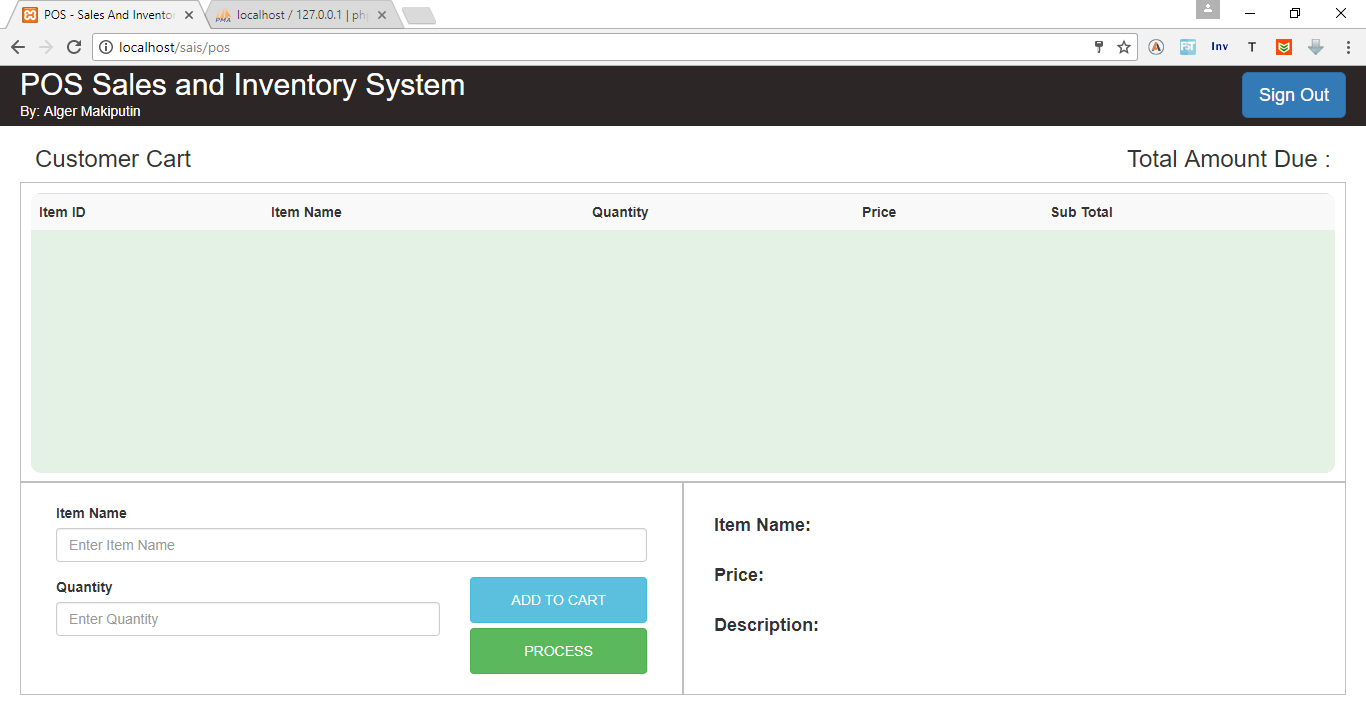Restore down the browser window
Viewport: 1366px width, 728px height.
click(1295, 13)
